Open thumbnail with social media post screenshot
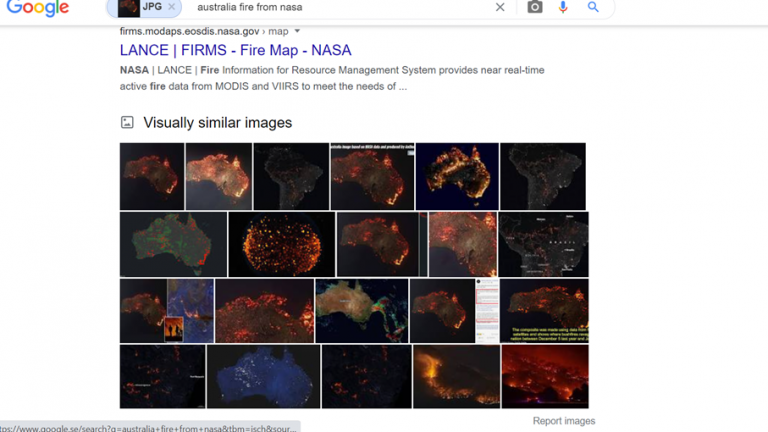The height and width of the screenshot is (432, 768). [454, 311]
